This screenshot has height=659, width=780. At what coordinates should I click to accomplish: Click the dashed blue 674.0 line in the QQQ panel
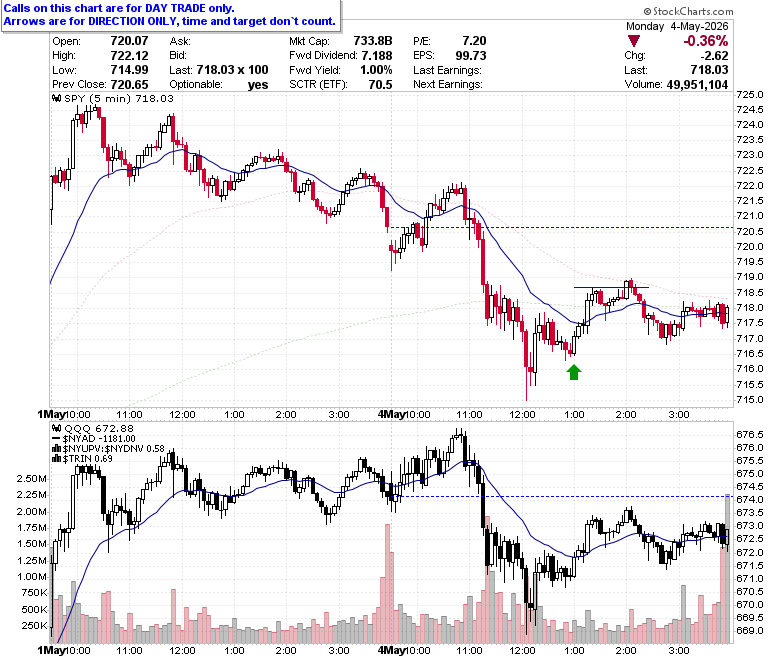tap(564, 496)
